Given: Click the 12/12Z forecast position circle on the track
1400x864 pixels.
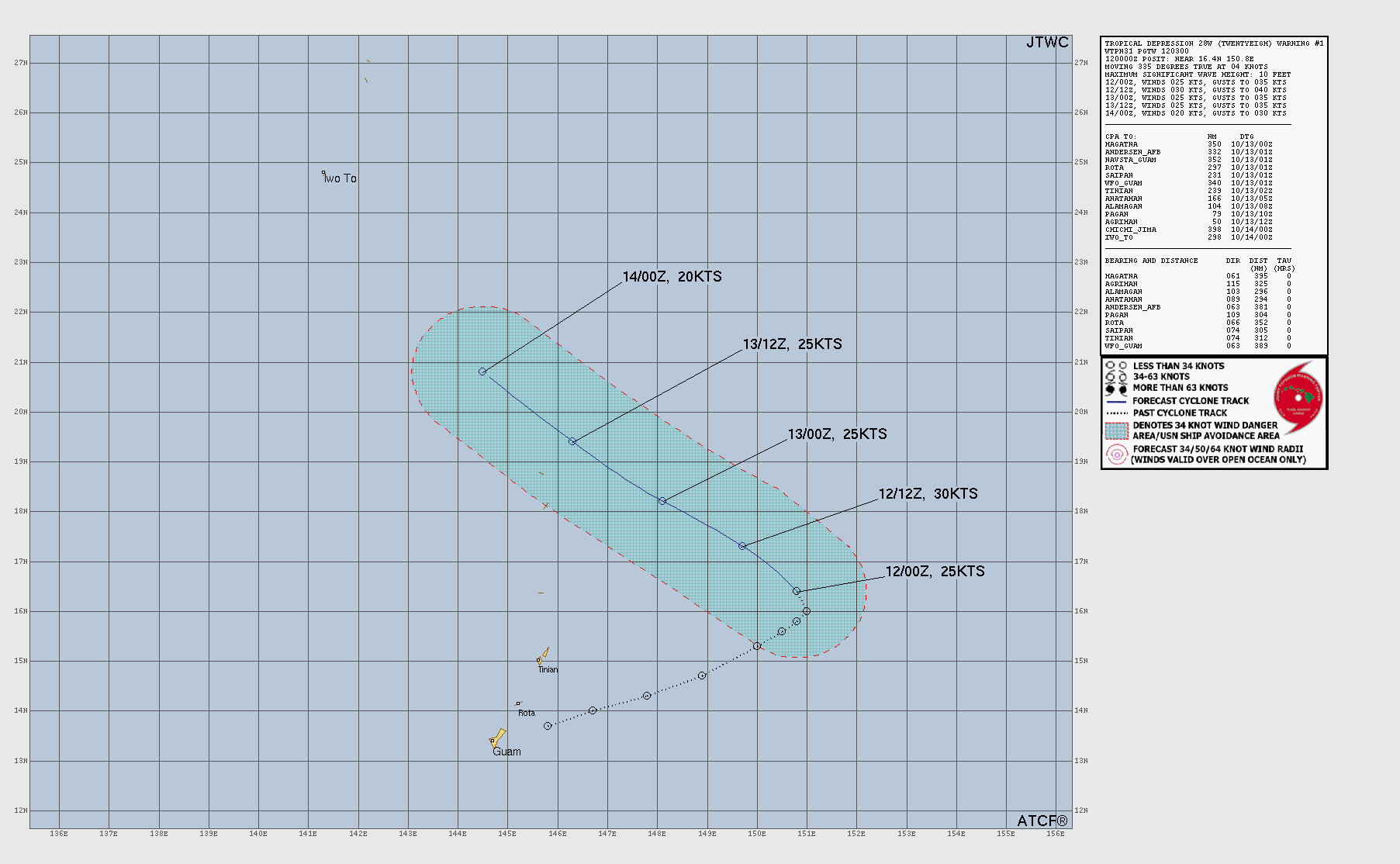Looking at the screenshot, I should pyautogui.click(x=742, y=546).
